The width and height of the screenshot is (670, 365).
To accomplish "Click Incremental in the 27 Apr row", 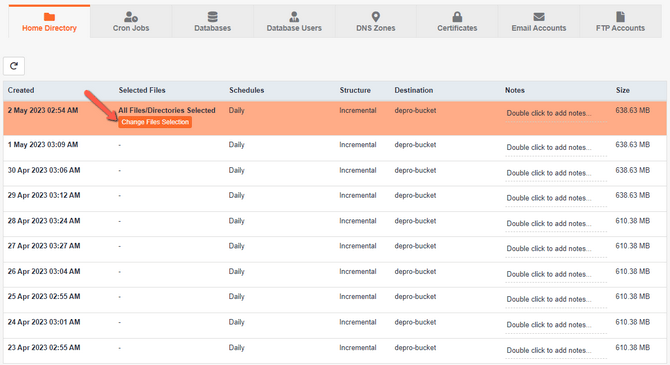I will pyautogui.click(x=358, y=246).
